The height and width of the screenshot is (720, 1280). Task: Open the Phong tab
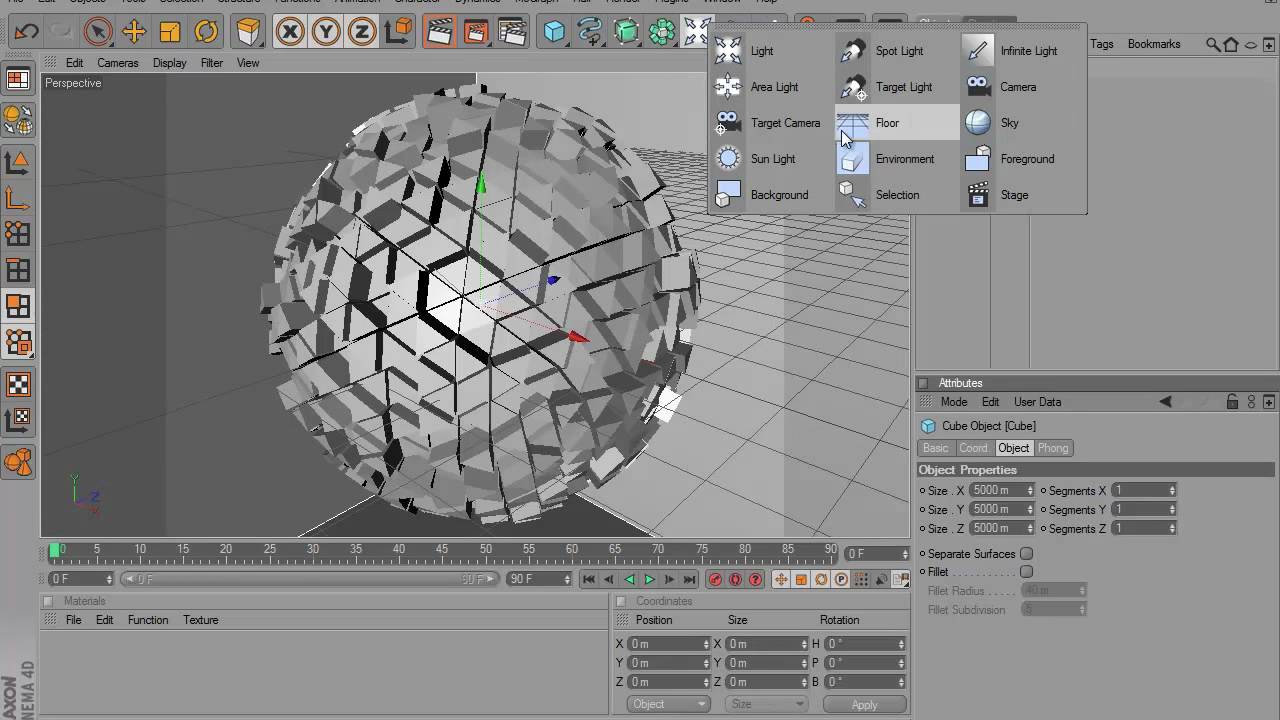pos(1052,448)
